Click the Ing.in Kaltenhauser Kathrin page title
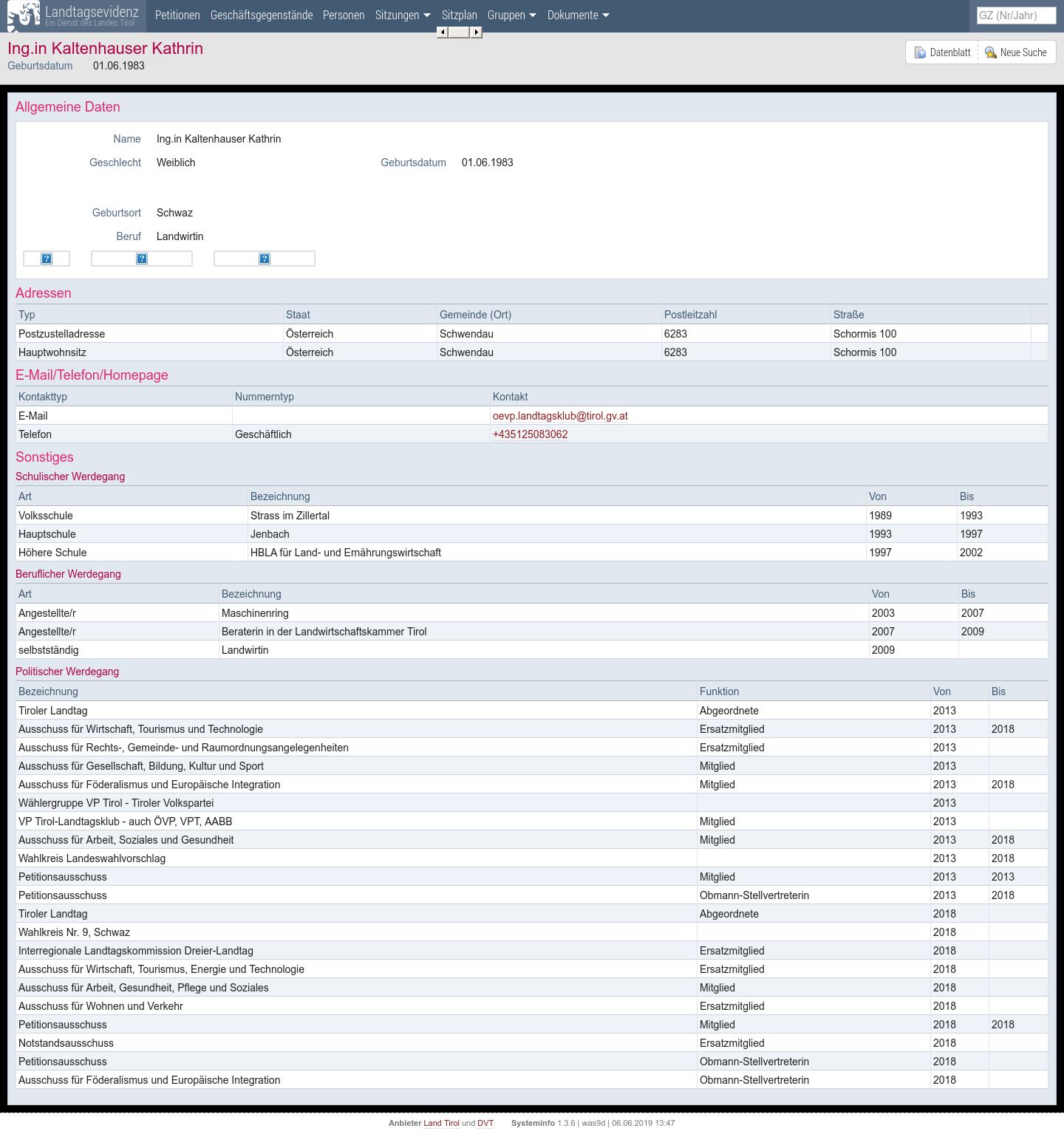The width and height of the screenshot is (1064, 1134). [x=105, y=49]
